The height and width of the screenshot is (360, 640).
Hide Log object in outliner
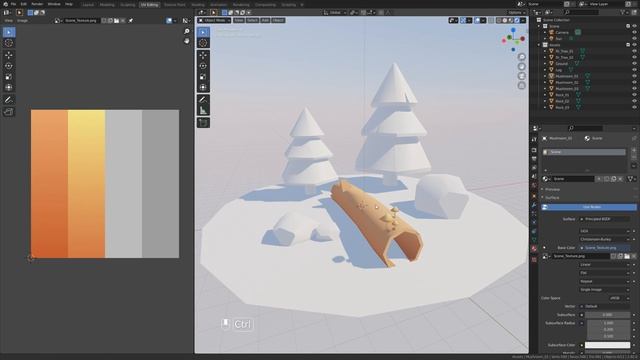coord(634,70)
